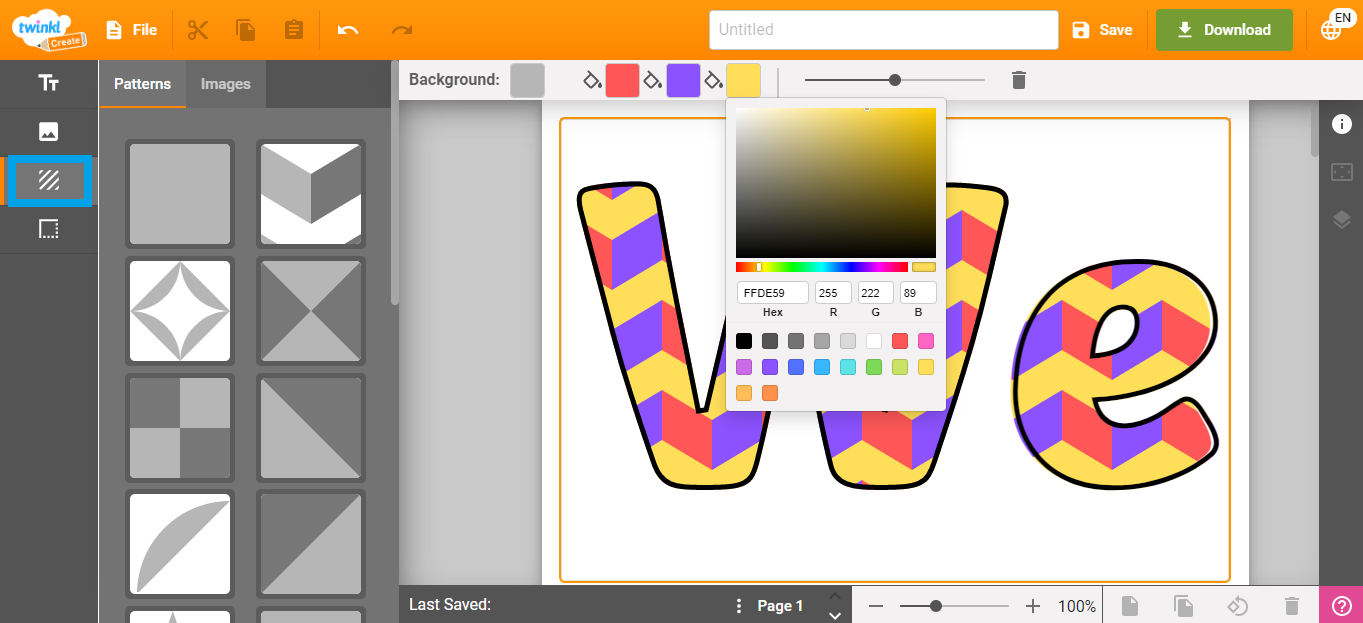The width and height of the screenshot is (1363, 623).
Task: Adjust the pattern scale slider in toolbar
Action: 895,80
